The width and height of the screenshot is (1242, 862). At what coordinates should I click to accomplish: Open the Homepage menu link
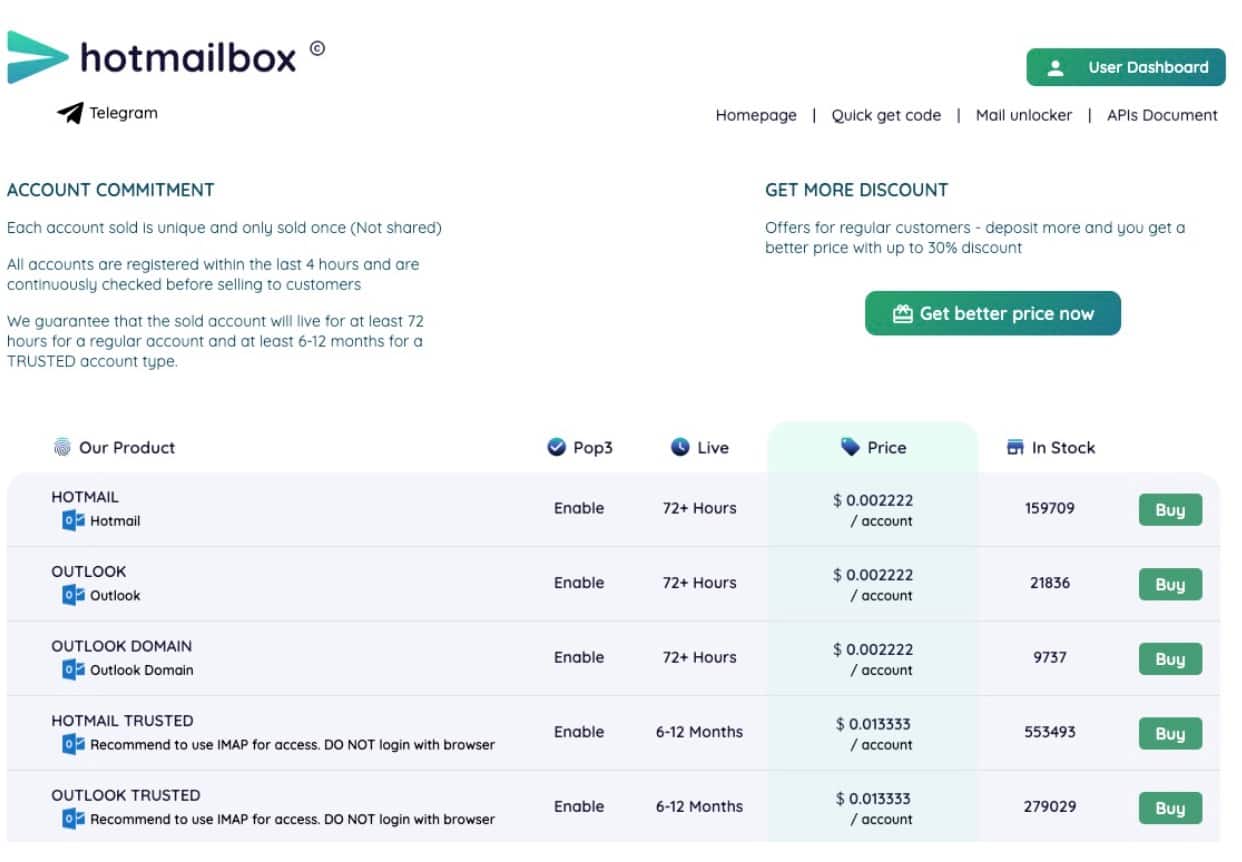point(756,115)
